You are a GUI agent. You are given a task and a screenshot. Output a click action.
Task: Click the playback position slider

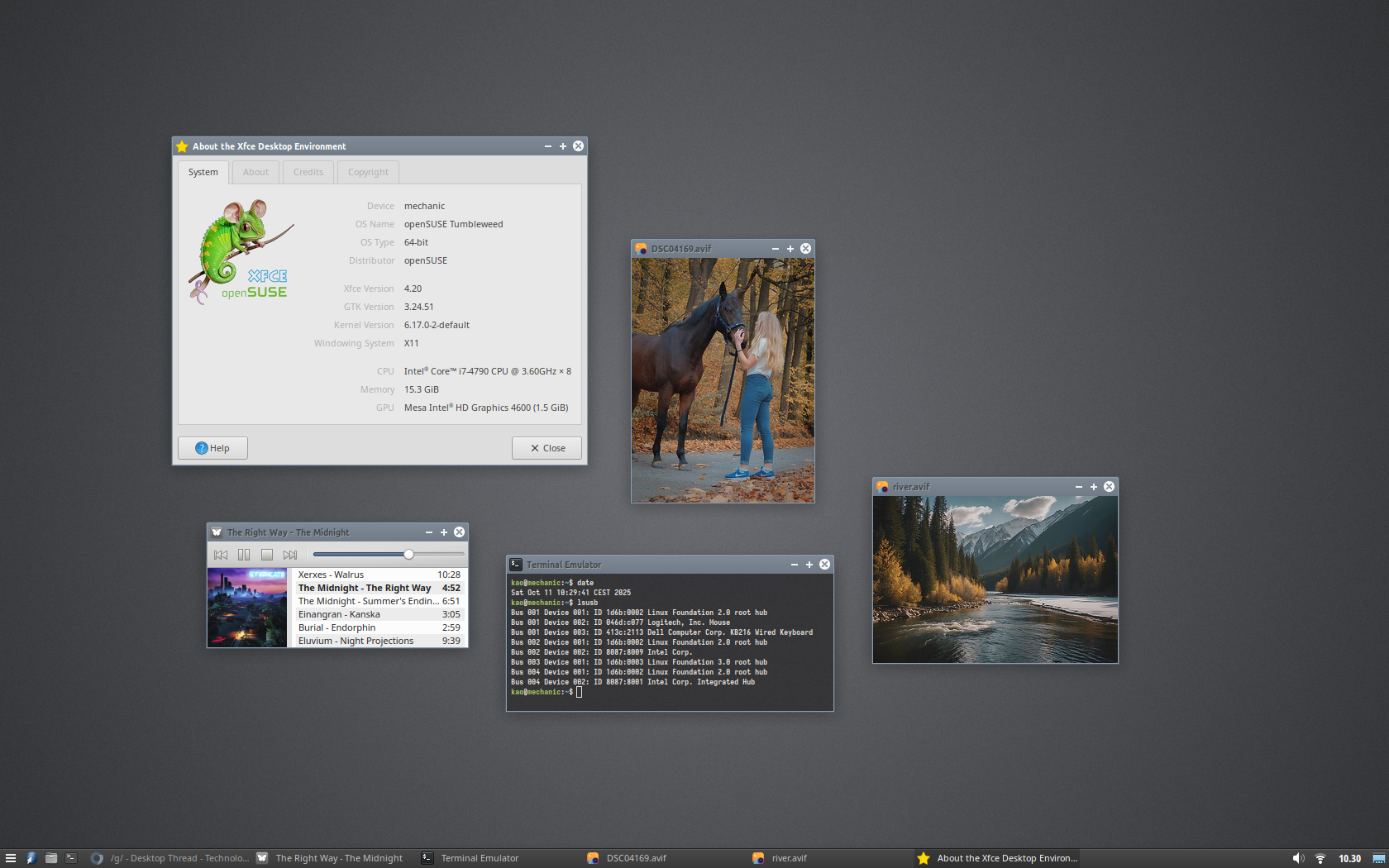(x=408, y=555)
